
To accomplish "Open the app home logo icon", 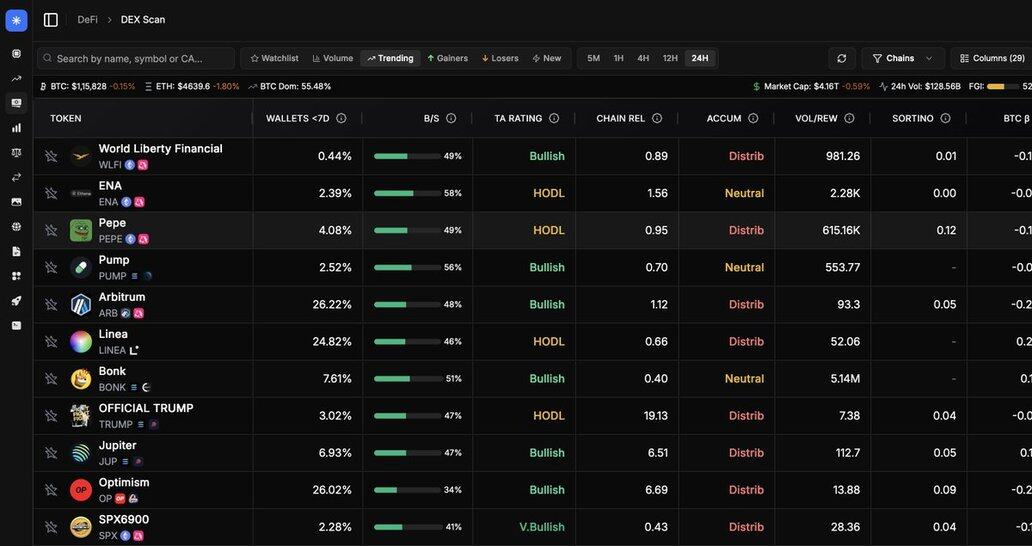I will point(16,20).
